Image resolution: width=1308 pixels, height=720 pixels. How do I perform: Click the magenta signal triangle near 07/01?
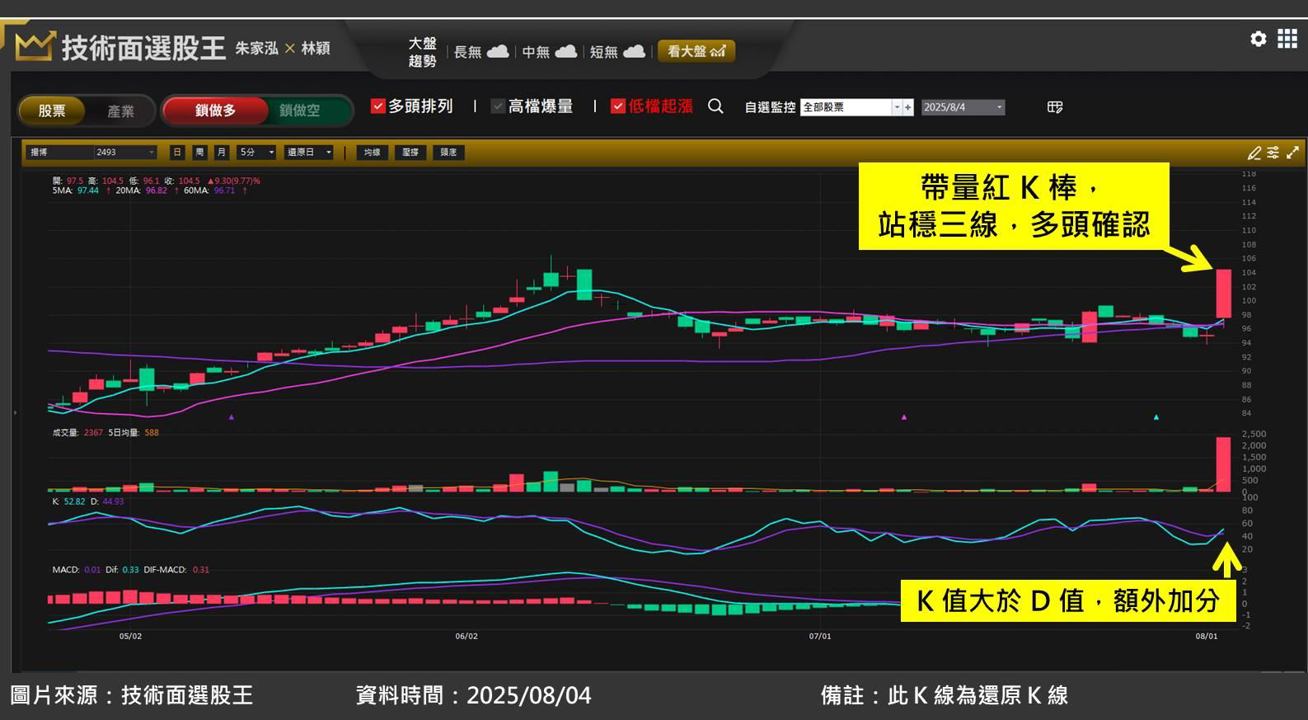(x=904, y=417)
